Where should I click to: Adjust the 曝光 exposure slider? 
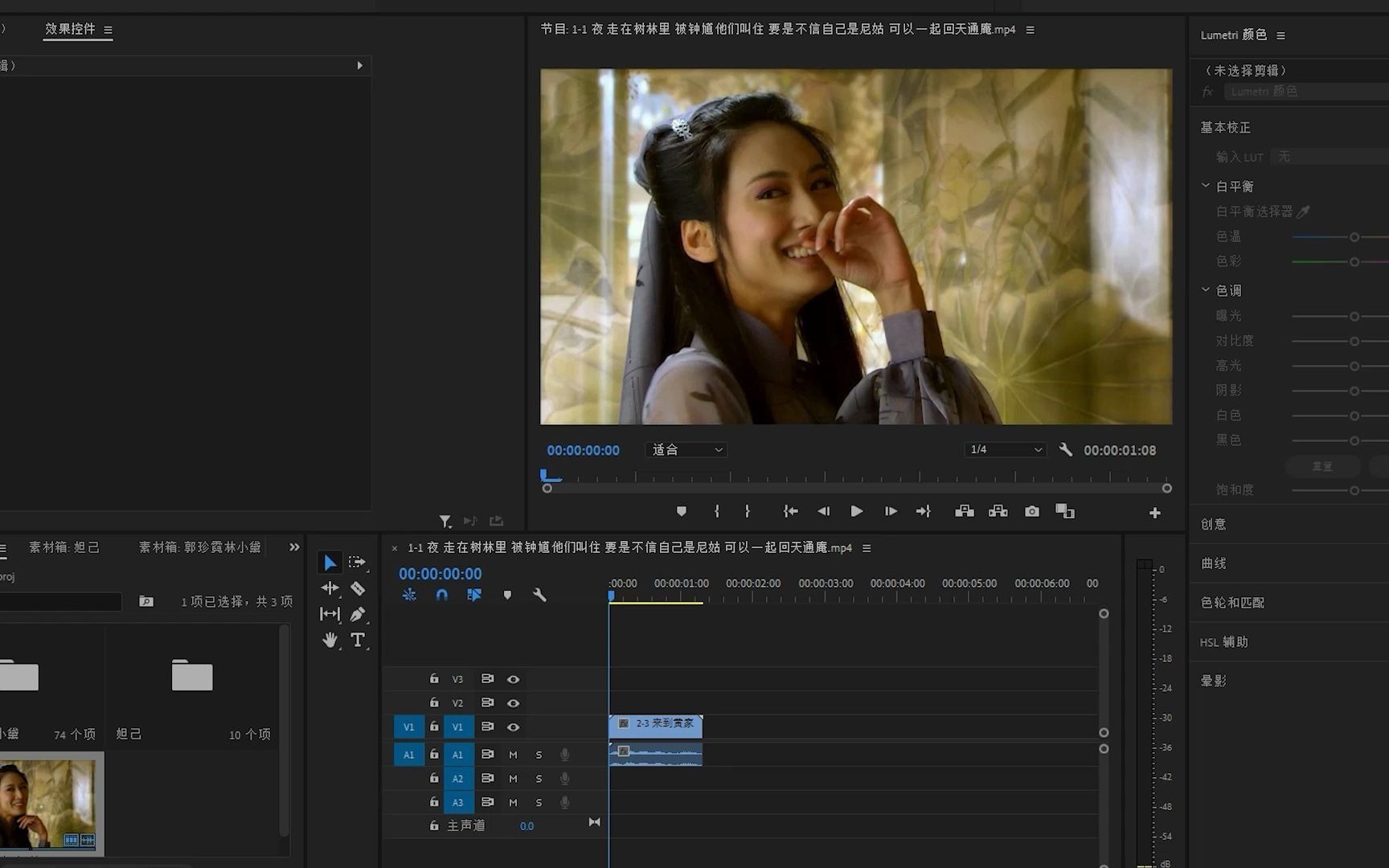coord(1354,317)
